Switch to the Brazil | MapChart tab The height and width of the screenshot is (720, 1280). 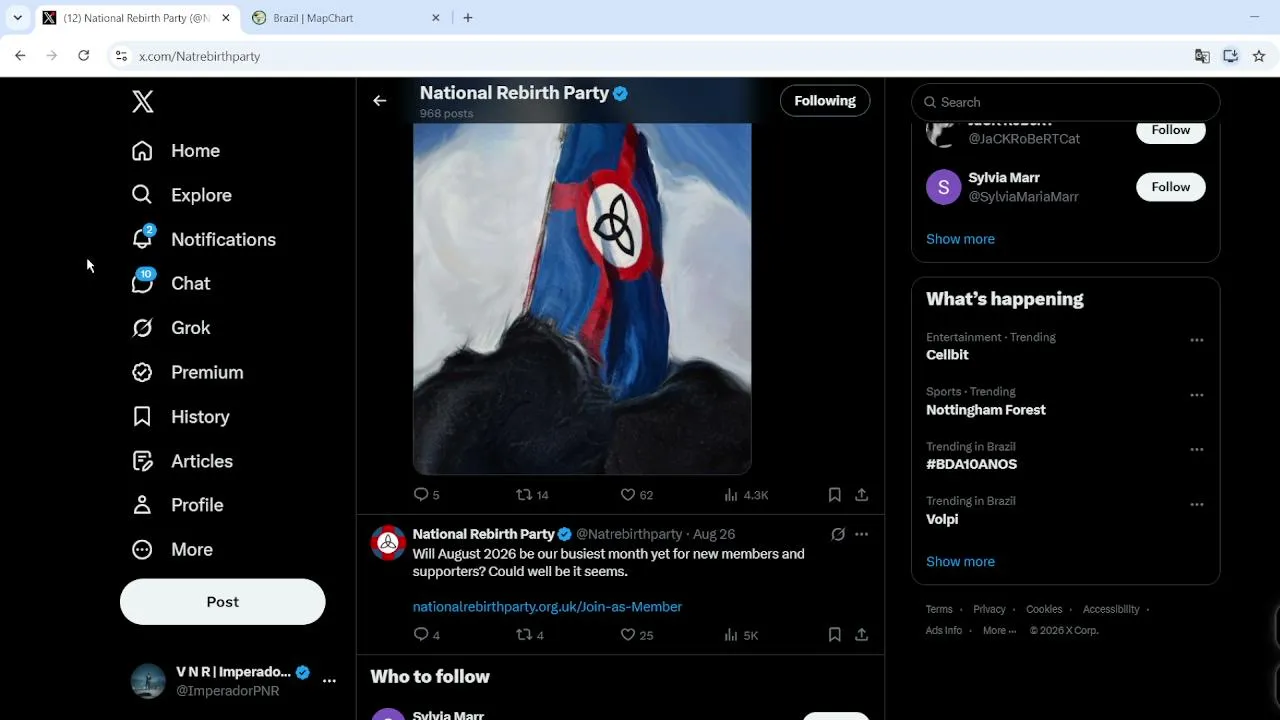click(x=346, y=18)
